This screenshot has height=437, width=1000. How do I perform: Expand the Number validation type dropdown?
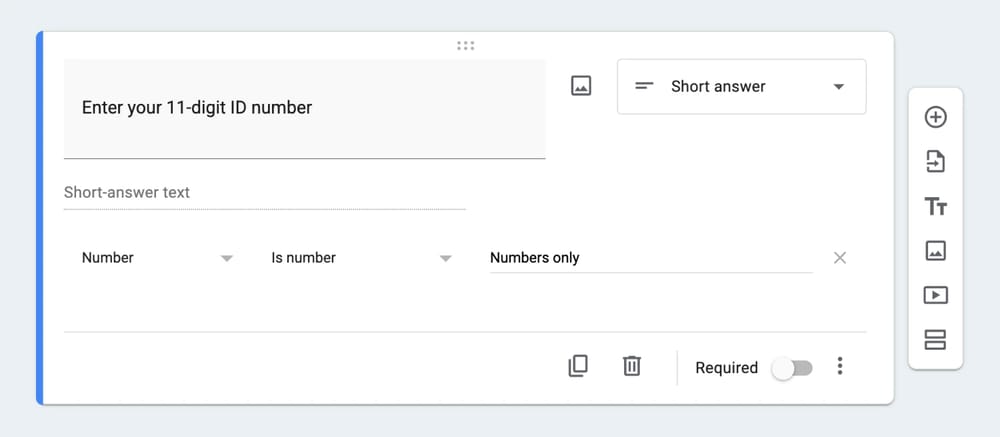pos(157,258)
